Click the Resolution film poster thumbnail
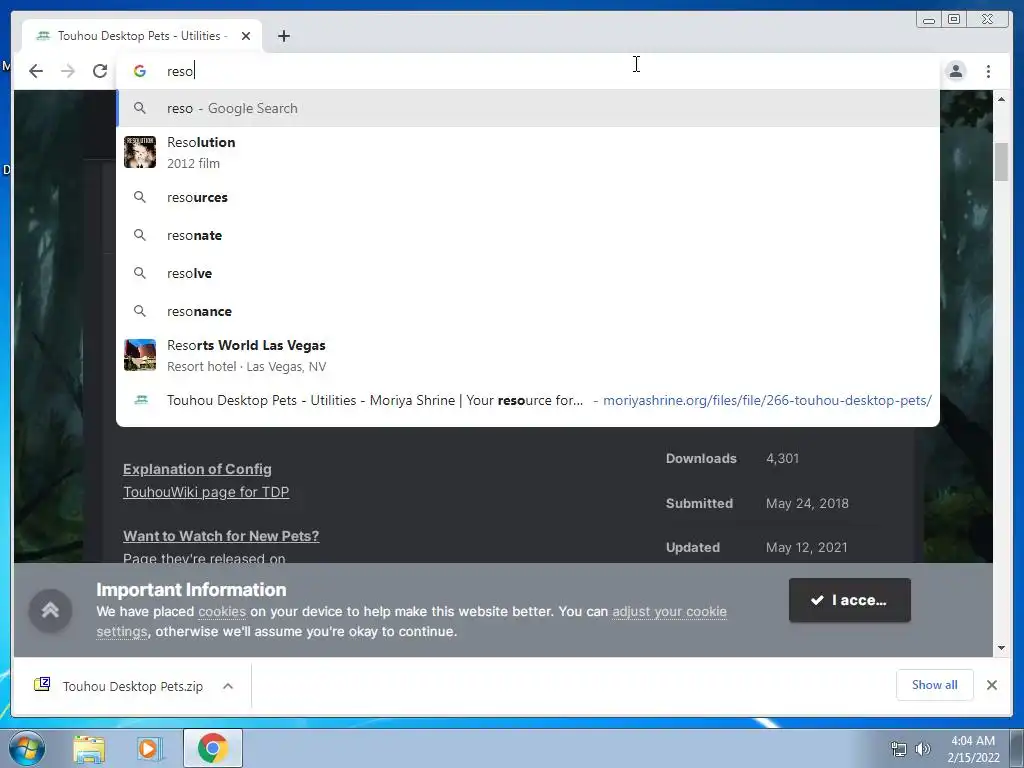 140,152
